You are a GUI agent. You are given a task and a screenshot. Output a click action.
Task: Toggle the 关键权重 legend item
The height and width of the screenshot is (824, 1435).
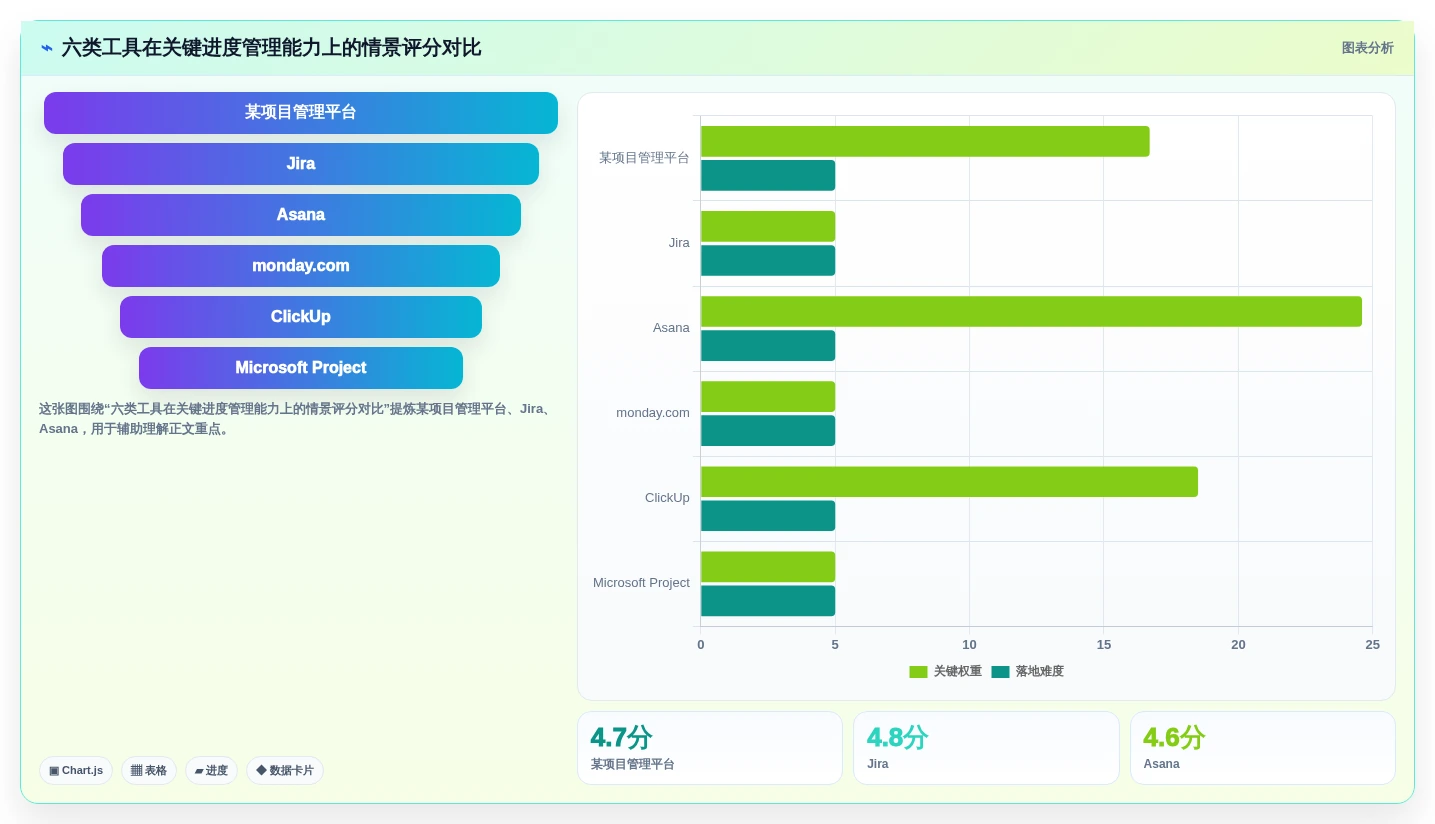click(x=945, y=672)
